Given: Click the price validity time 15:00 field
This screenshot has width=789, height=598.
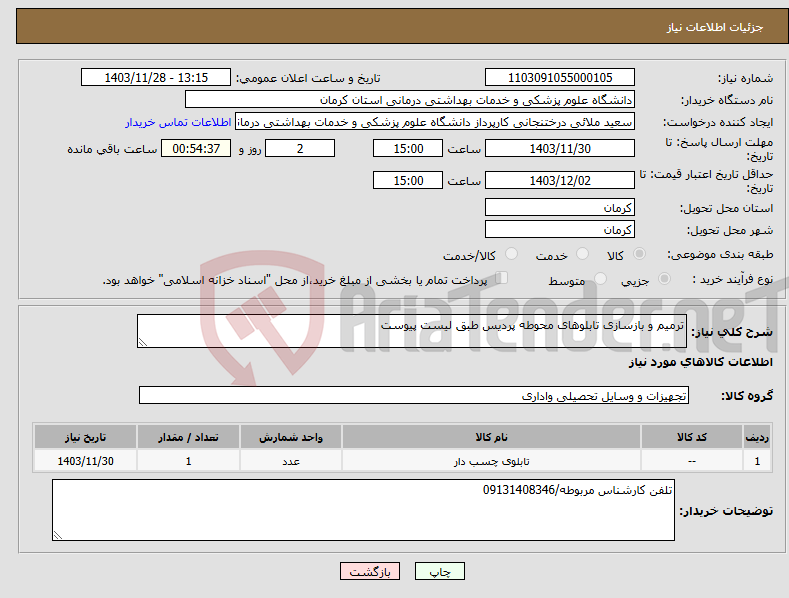Looking at the screenshot, I should tap(408, 180).
